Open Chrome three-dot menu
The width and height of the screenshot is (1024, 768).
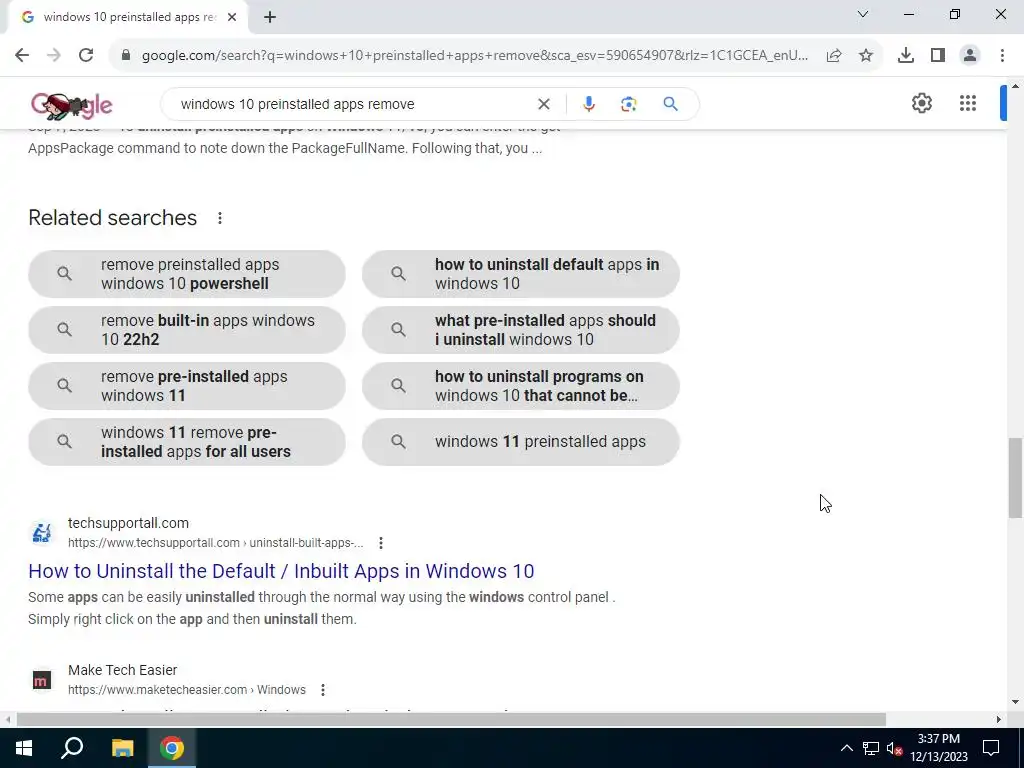click(x=1002, y=56)
